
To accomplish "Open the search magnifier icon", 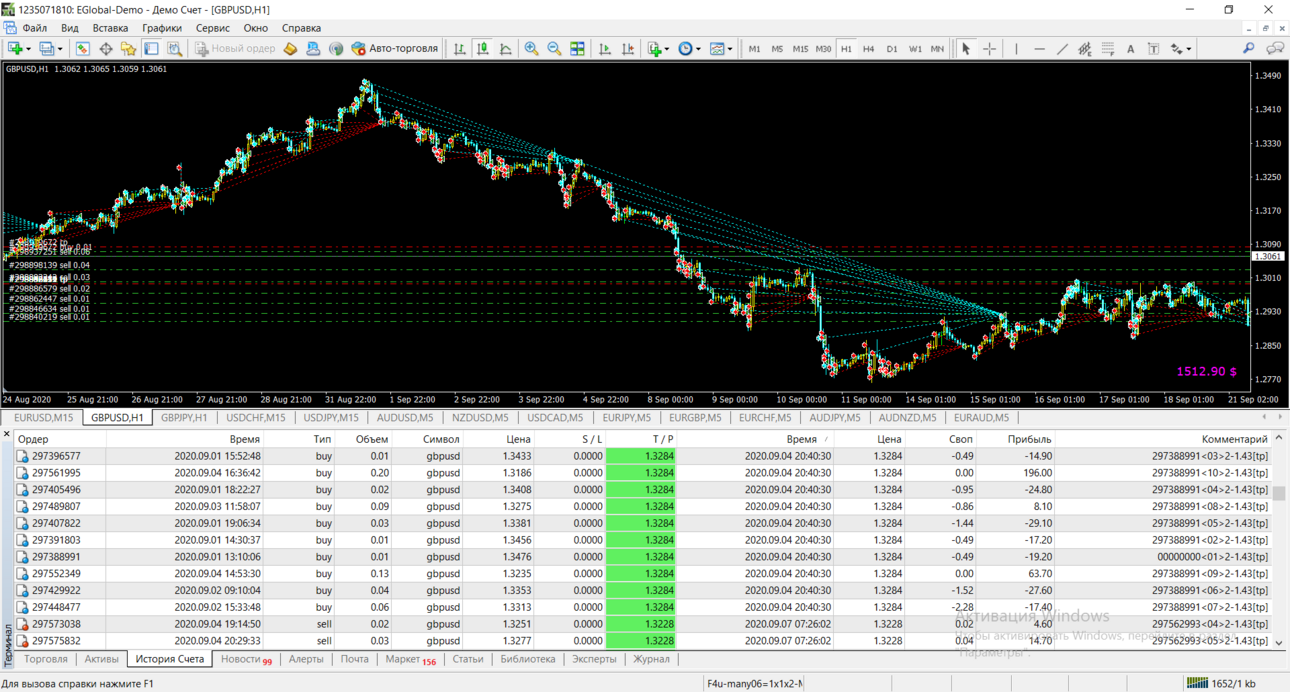I will tap(1249, 48).
